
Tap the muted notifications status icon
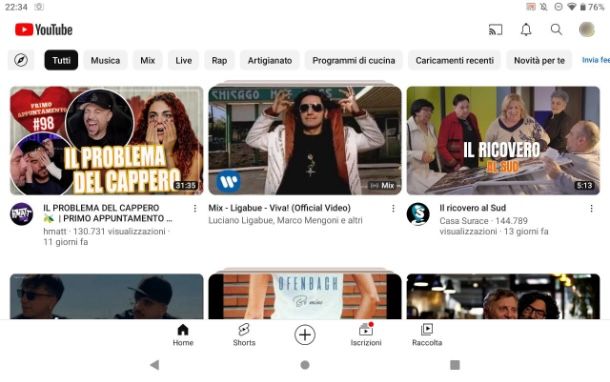(x=544, y=7)
